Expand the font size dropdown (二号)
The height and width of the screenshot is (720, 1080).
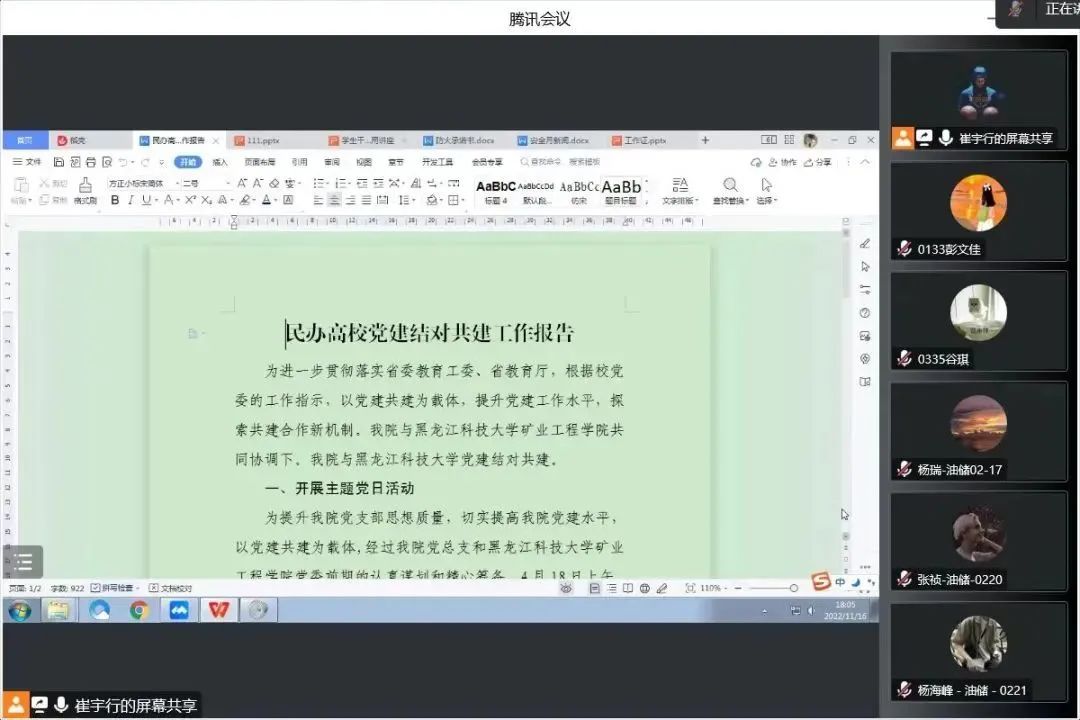coord(205,183)
